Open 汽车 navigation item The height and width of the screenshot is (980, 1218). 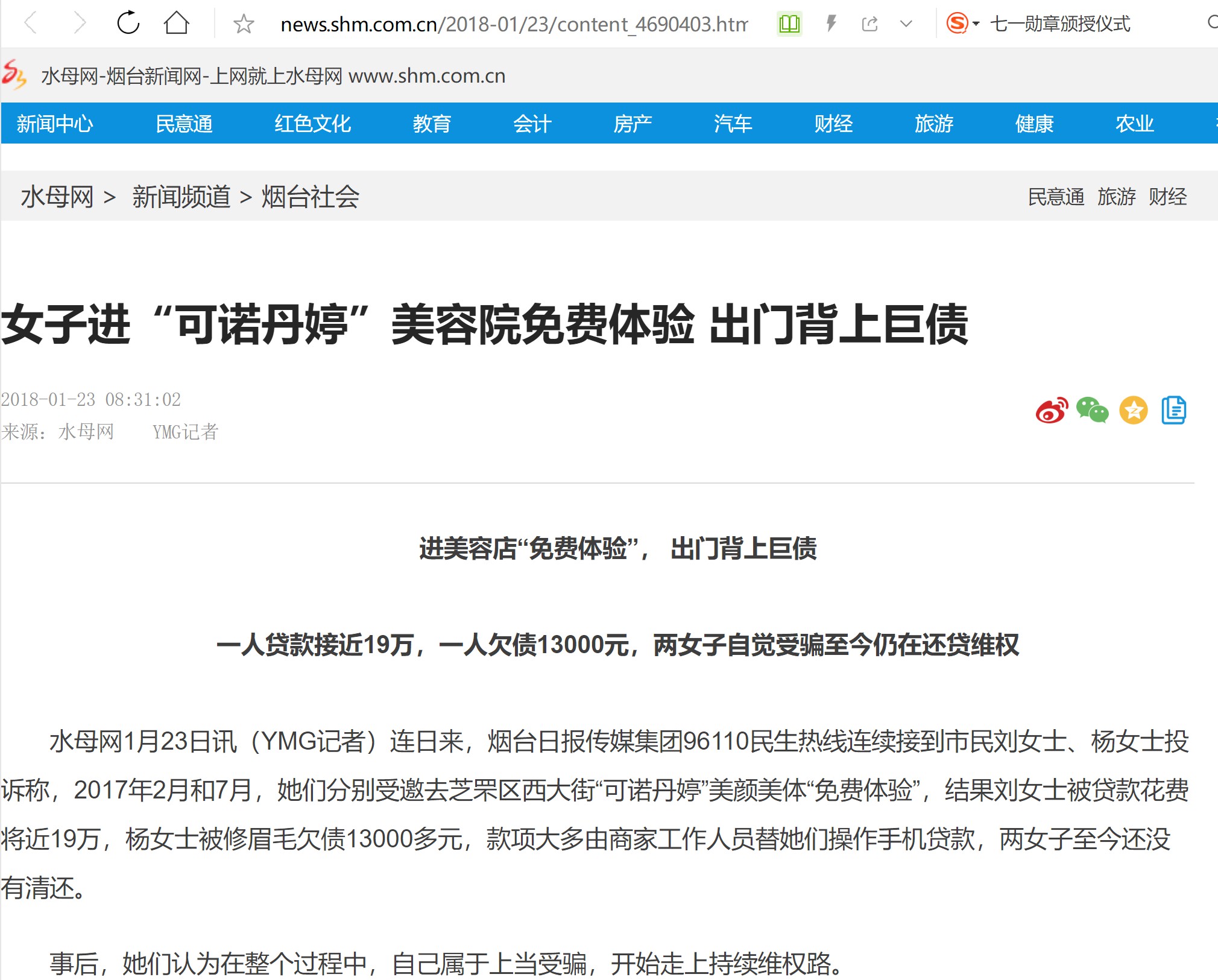point(733,124)
